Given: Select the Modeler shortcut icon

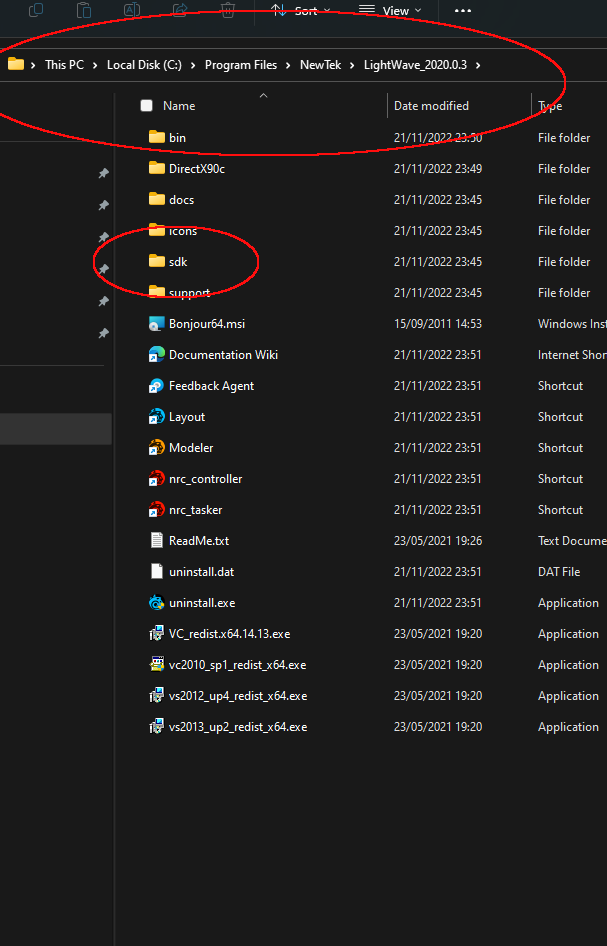Looking at the screenshot, I should coord(157,447).
